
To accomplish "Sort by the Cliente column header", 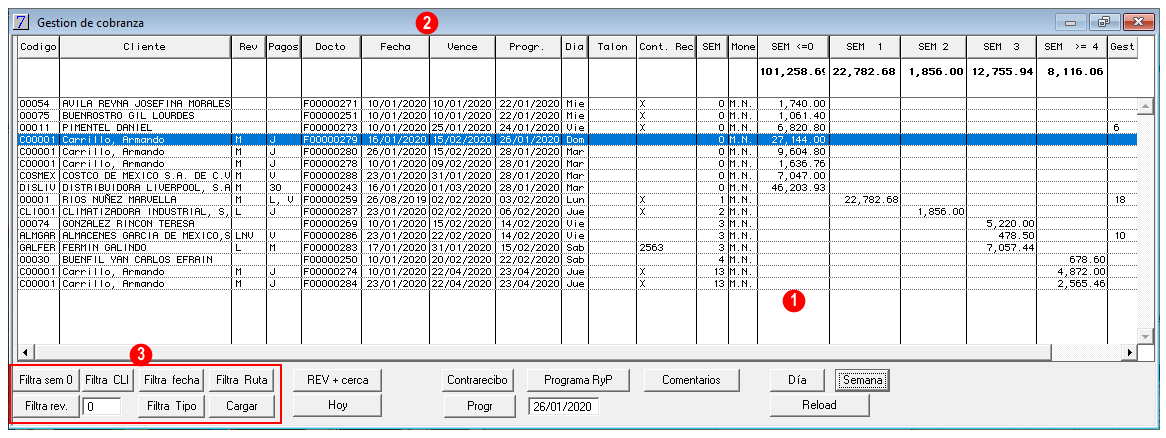I will (x=145, y=47).
